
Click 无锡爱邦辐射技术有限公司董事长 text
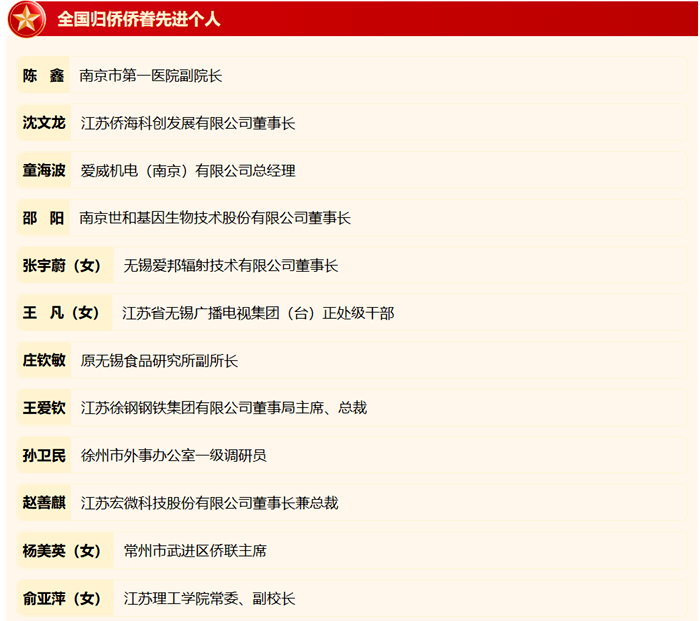point(230,265)
